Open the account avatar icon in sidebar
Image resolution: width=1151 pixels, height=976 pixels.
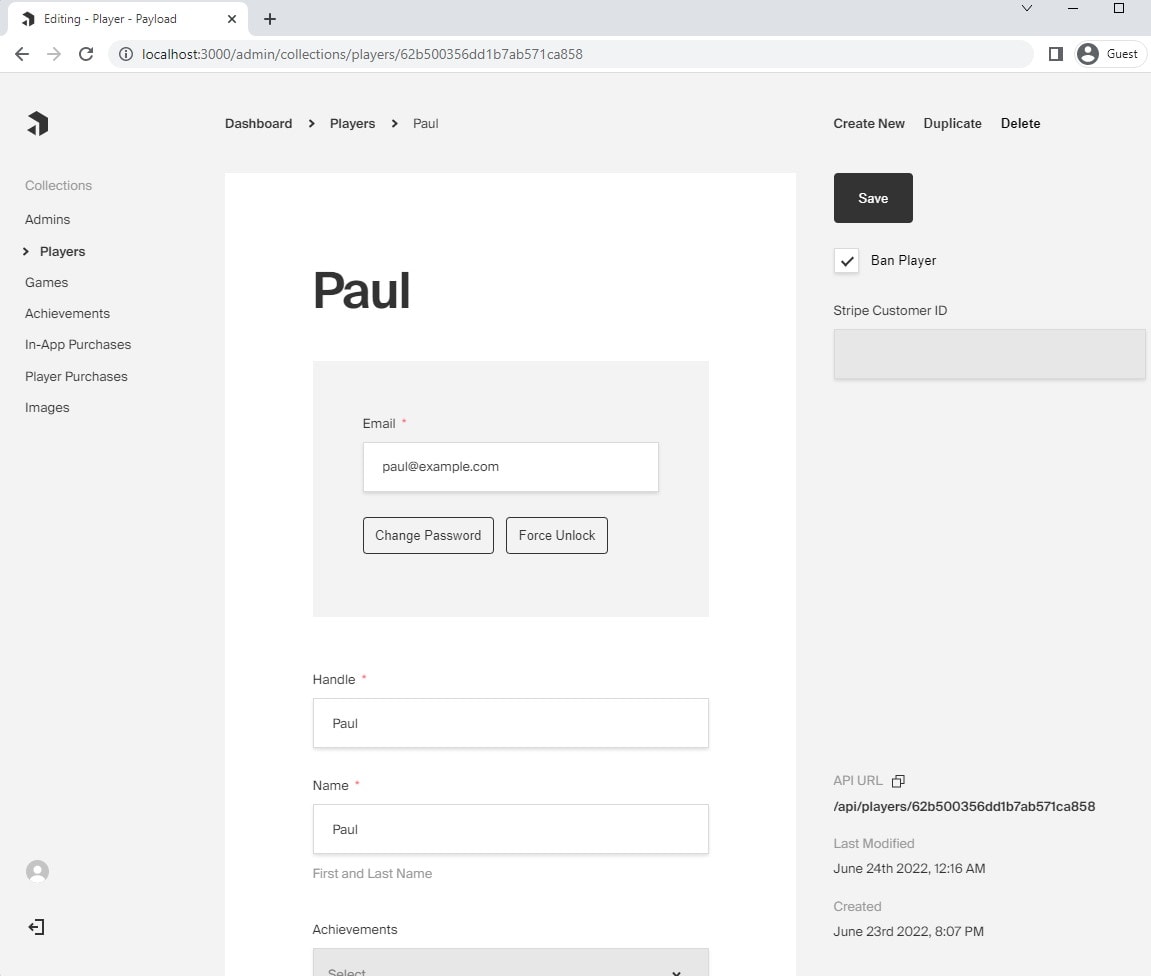coord(37,871)
